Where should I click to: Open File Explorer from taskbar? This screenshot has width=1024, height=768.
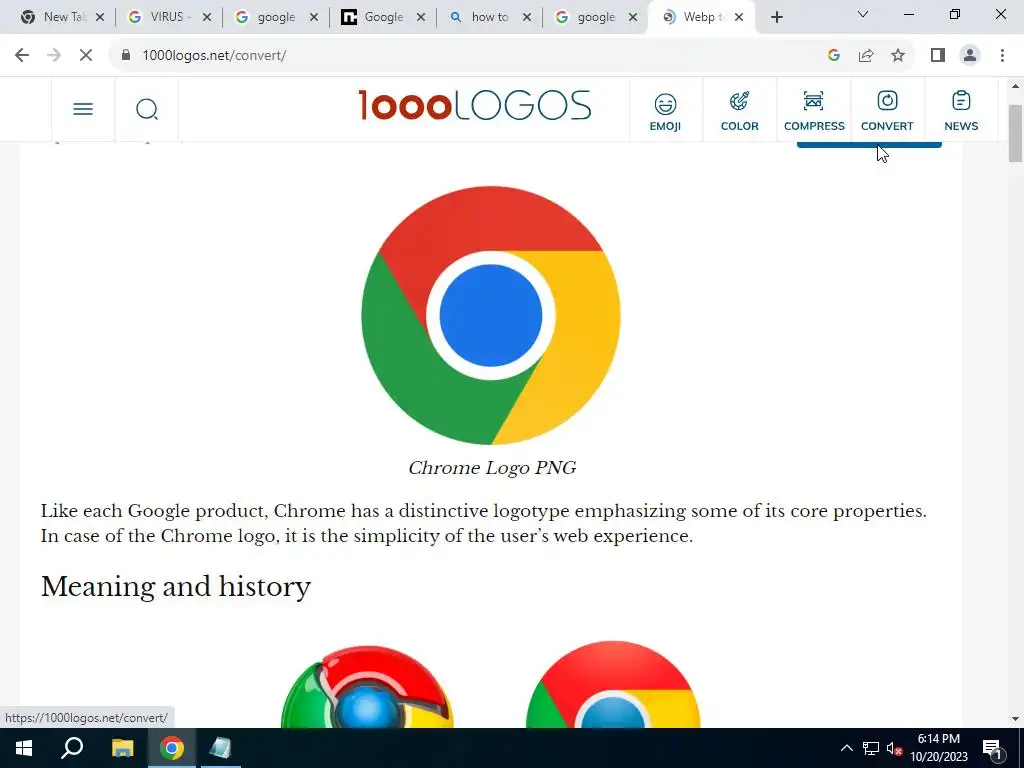click(x=122, y=748)
